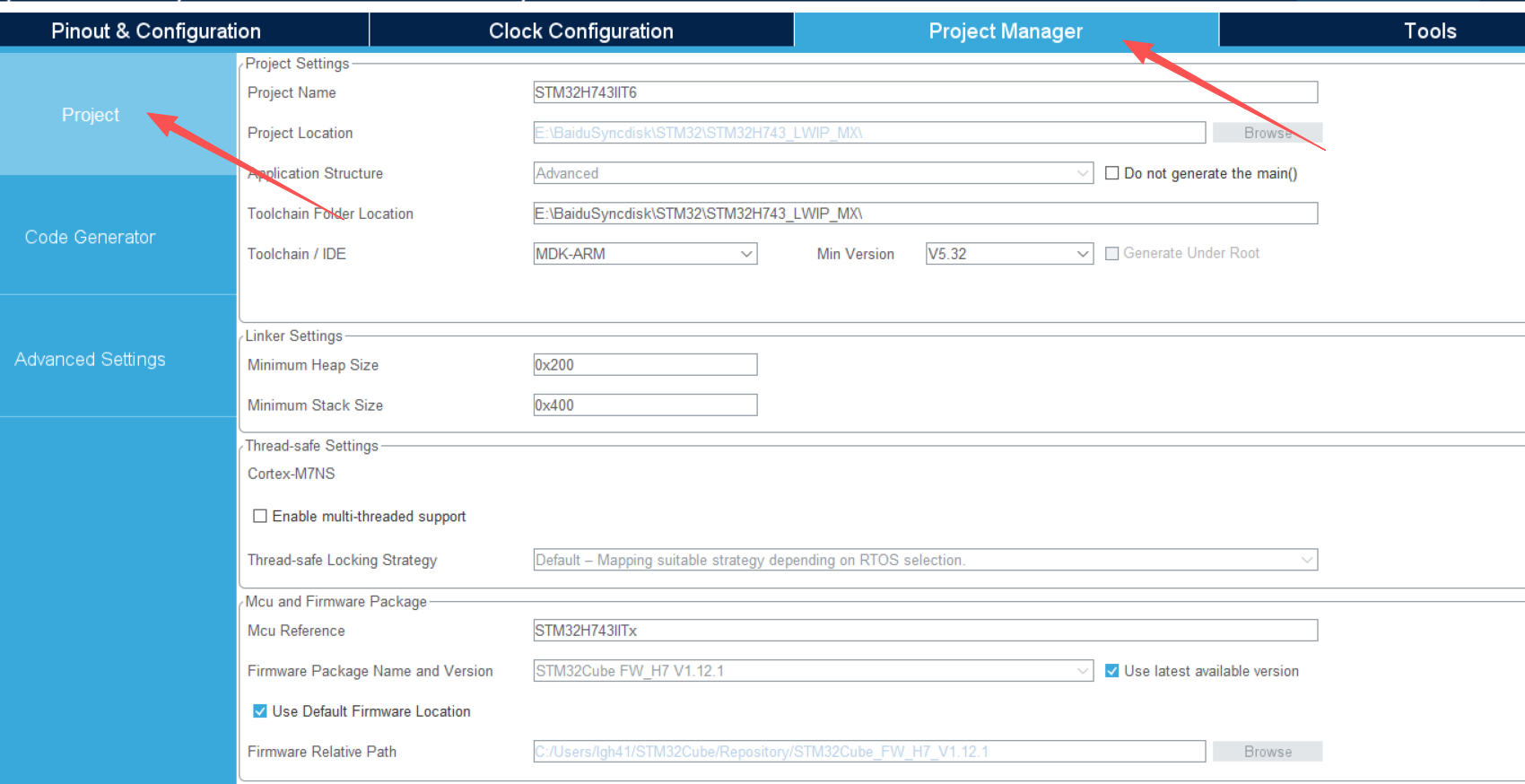Open Thread-safe Locking Strategy dropdown
The width and height of the screenshot is (1525, 784).
click(925, 560)
